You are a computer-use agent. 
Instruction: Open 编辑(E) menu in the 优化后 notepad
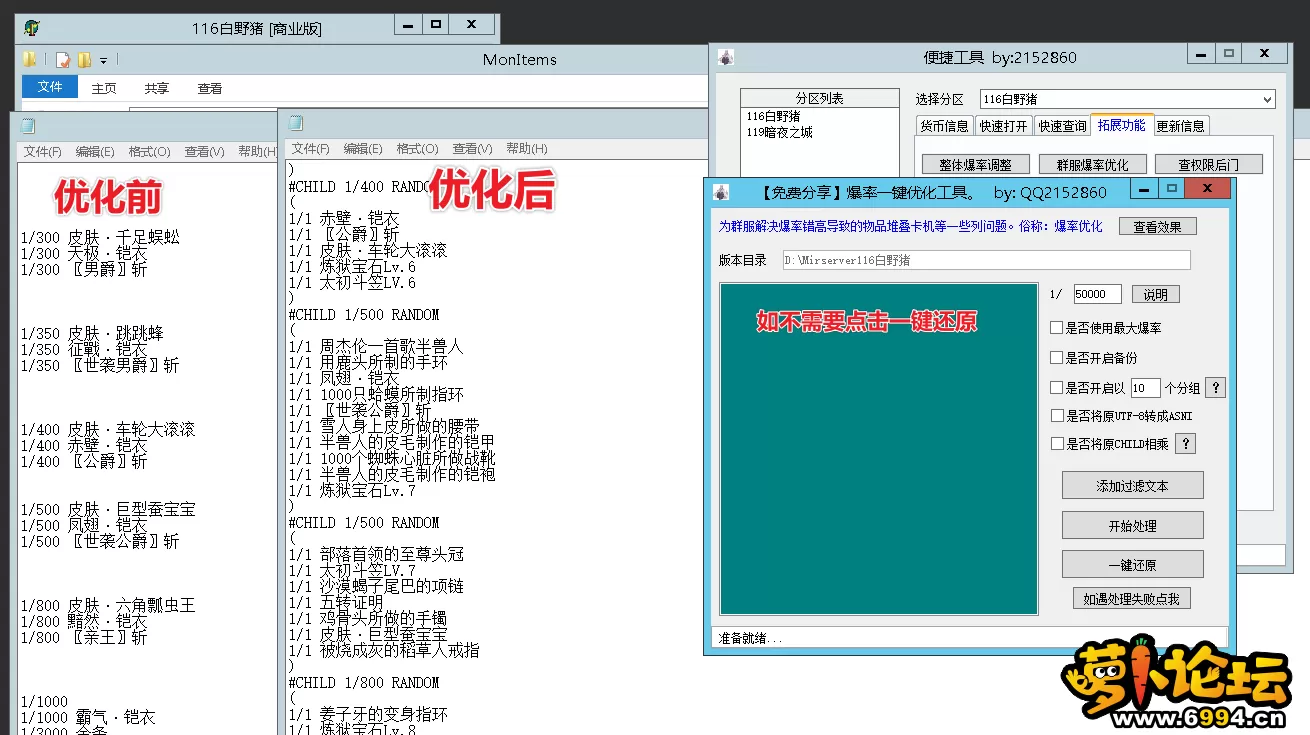point(363,148)
